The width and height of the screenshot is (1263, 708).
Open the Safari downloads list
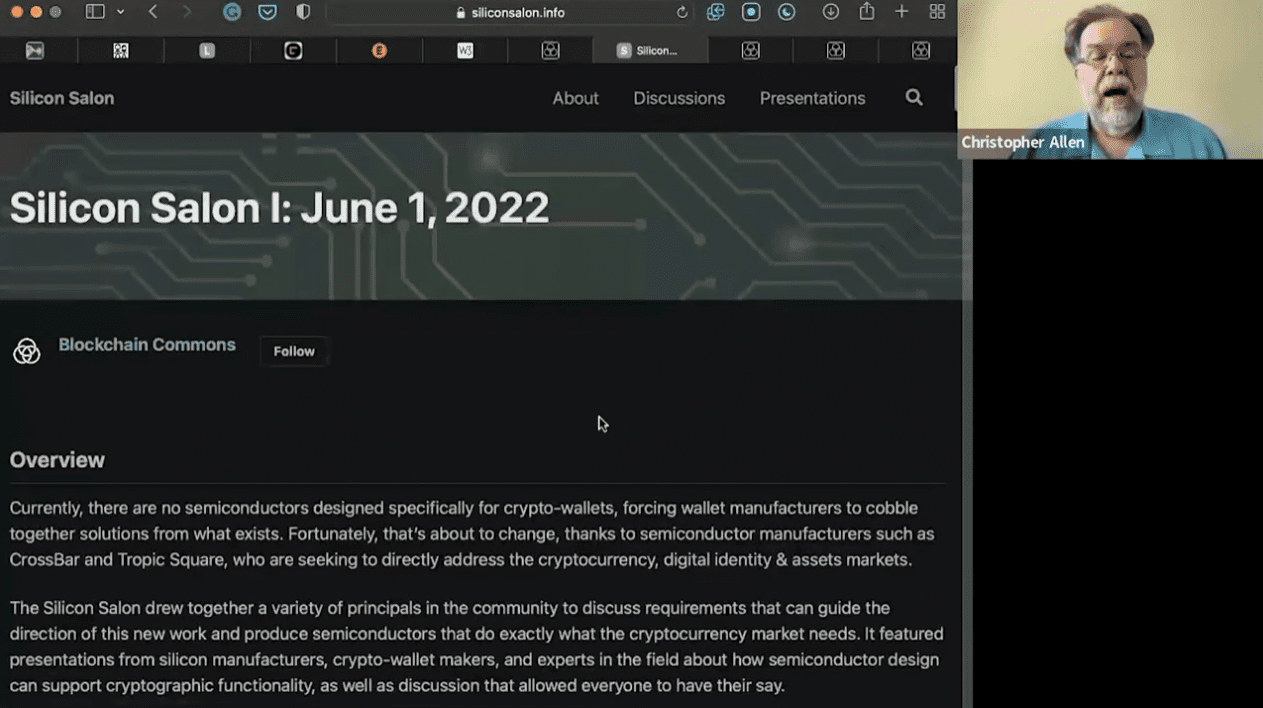click(x=830, y=12)
